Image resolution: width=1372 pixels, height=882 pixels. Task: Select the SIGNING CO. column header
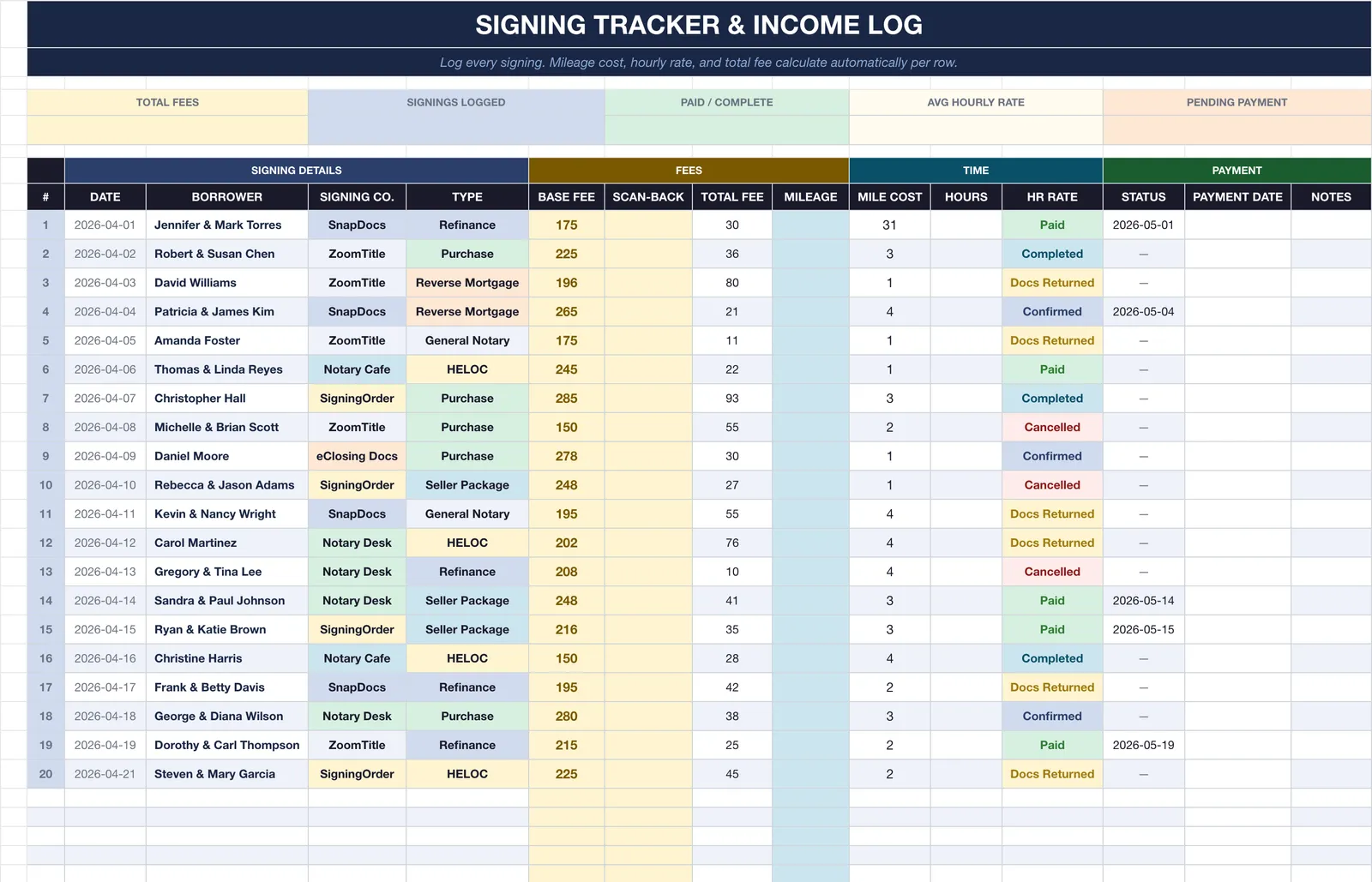click(x=357, y=197)
